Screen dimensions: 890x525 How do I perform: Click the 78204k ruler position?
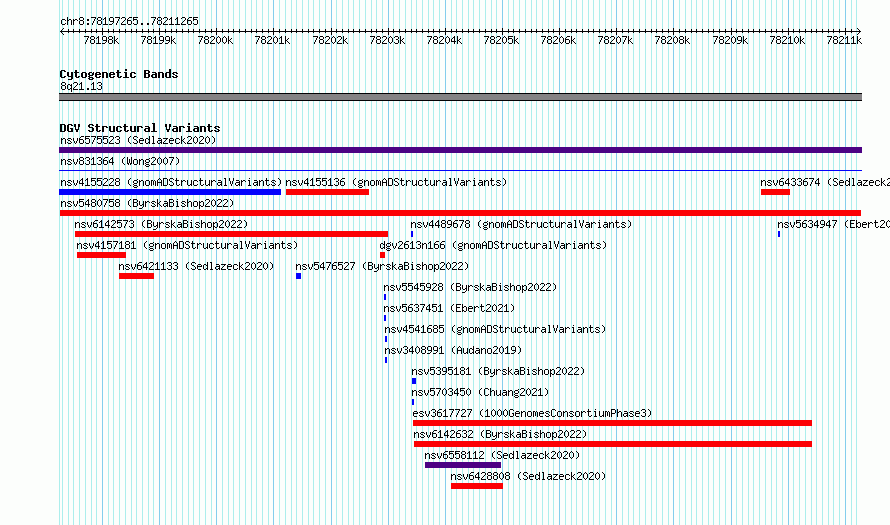tap(444, 40)
